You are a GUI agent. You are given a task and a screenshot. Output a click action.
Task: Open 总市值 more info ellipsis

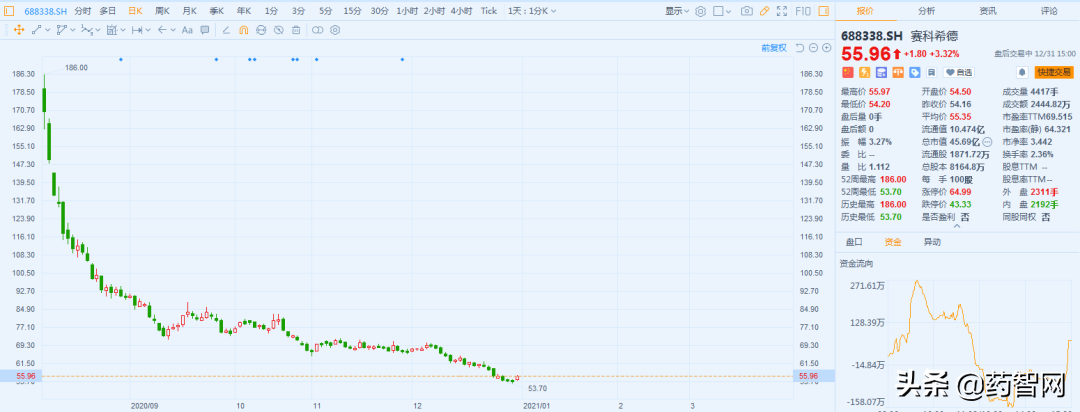click(x=987, y=142)
